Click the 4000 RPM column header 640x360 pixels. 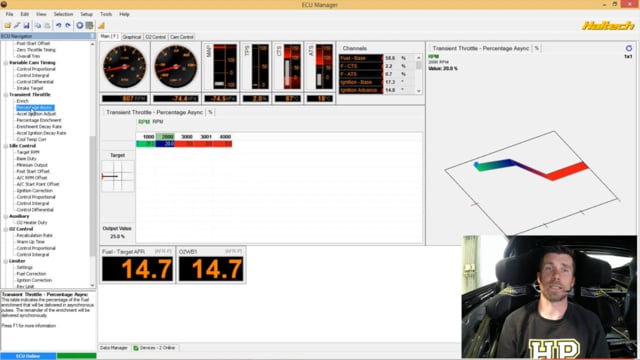click(225, 137)
